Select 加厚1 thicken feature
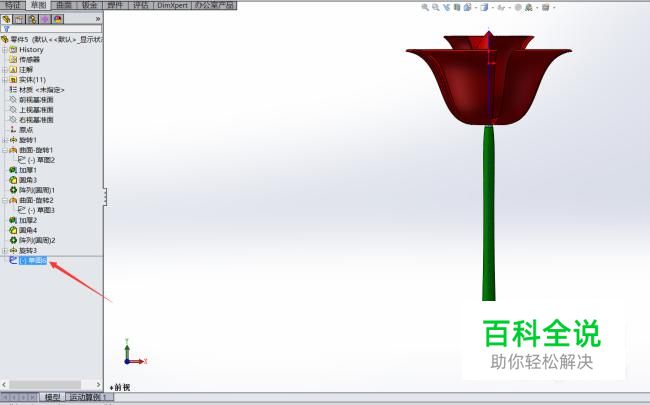 (x=23, y=170)
